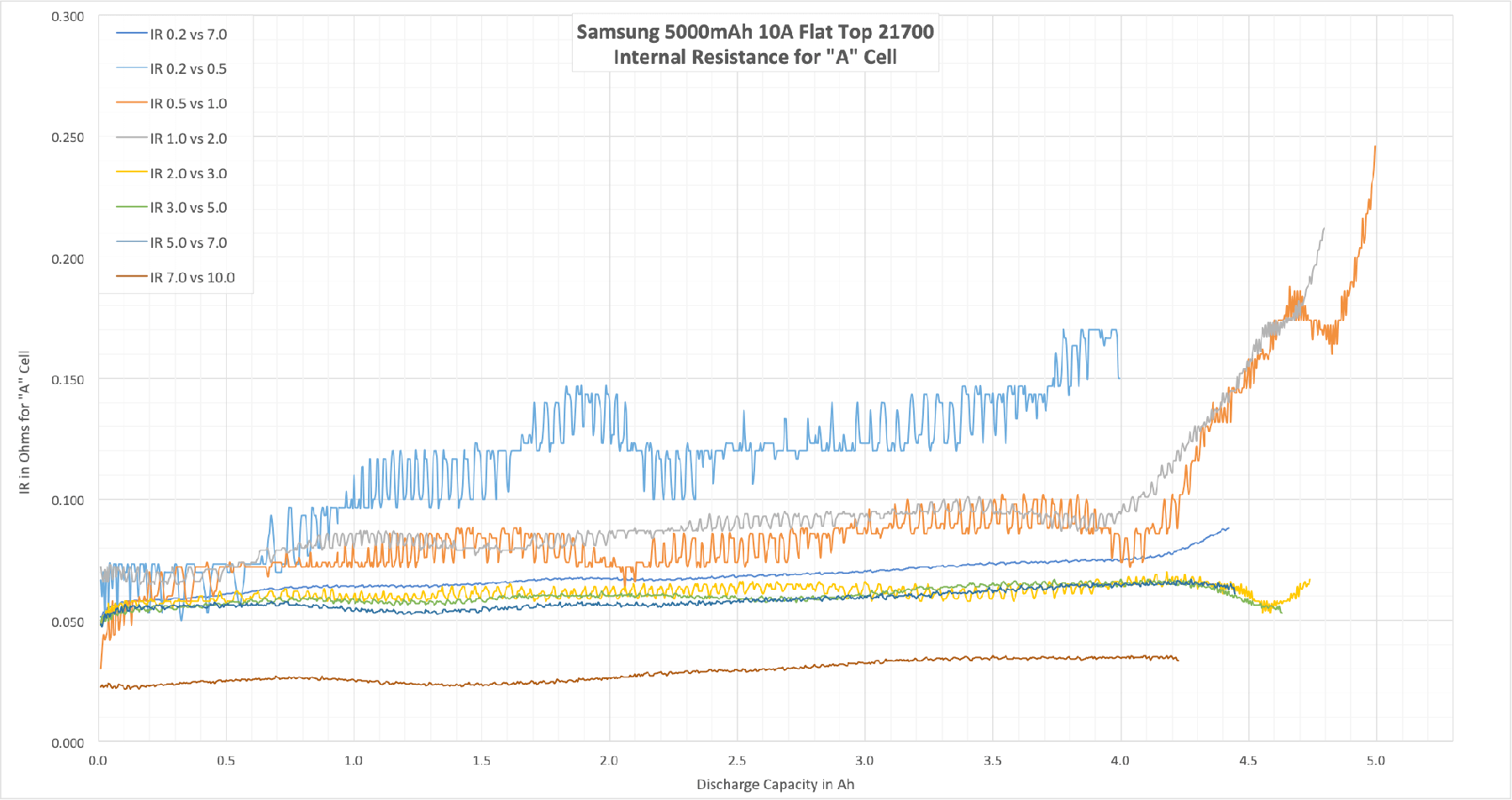The image size is (1512, 800).
Task: Click the orange line swatch for IR 0.5 vs 1.0
Action: tap(131, 103)
